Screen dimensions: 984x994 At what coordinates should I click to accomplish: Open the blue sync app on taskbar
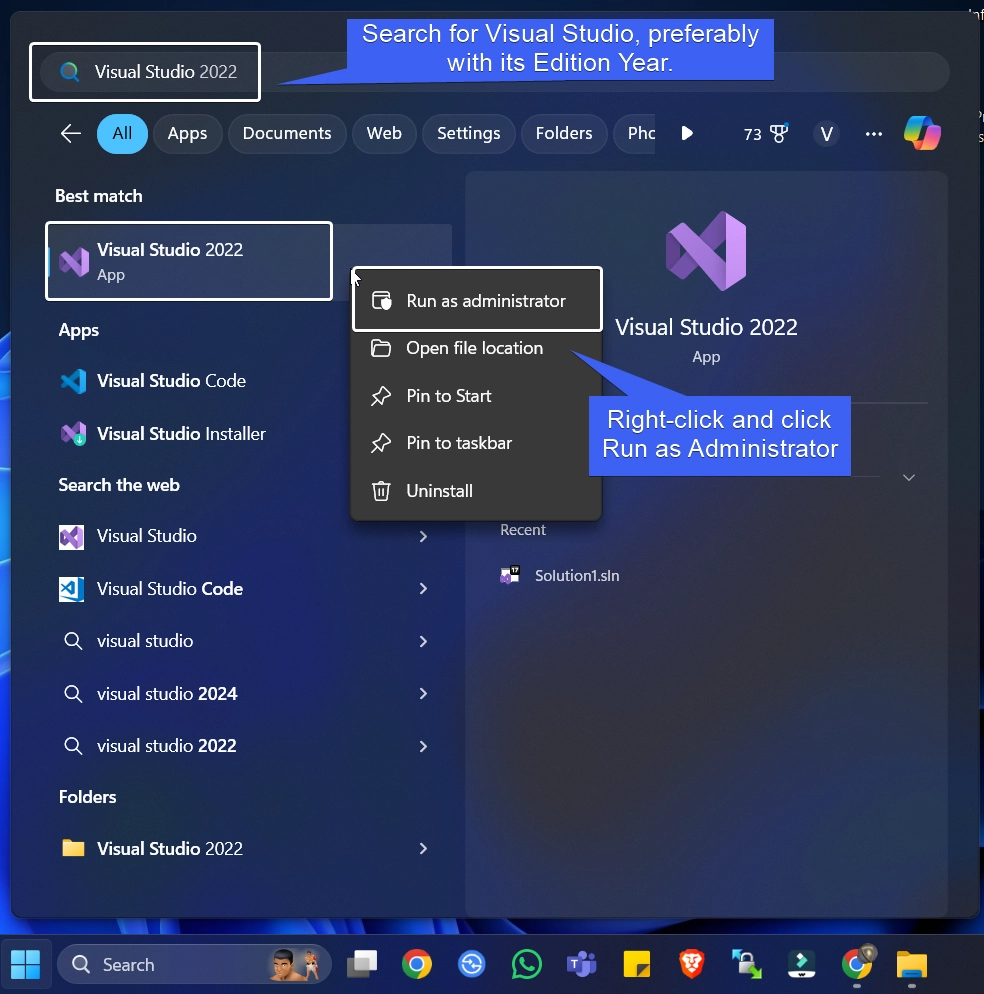pos(472,964)
